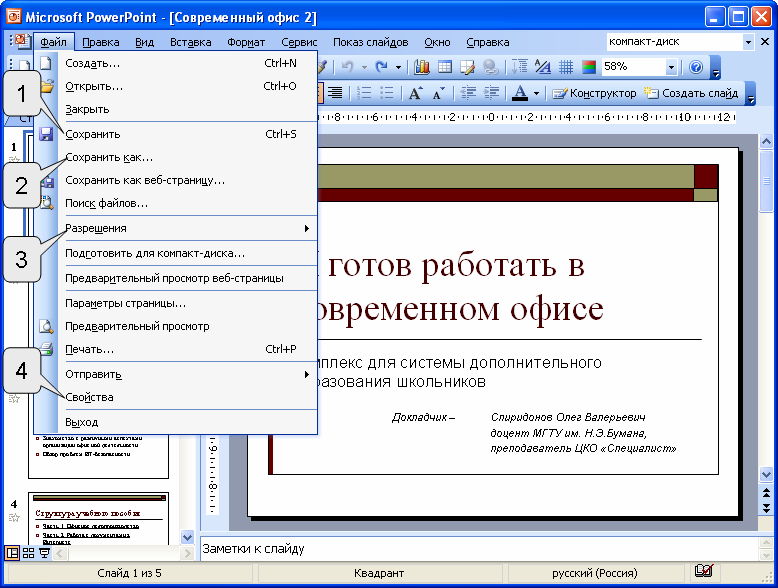The image size is (778, 588).
Task: Switch to Slide Sorter view button
Action: (x=28, y=552)
